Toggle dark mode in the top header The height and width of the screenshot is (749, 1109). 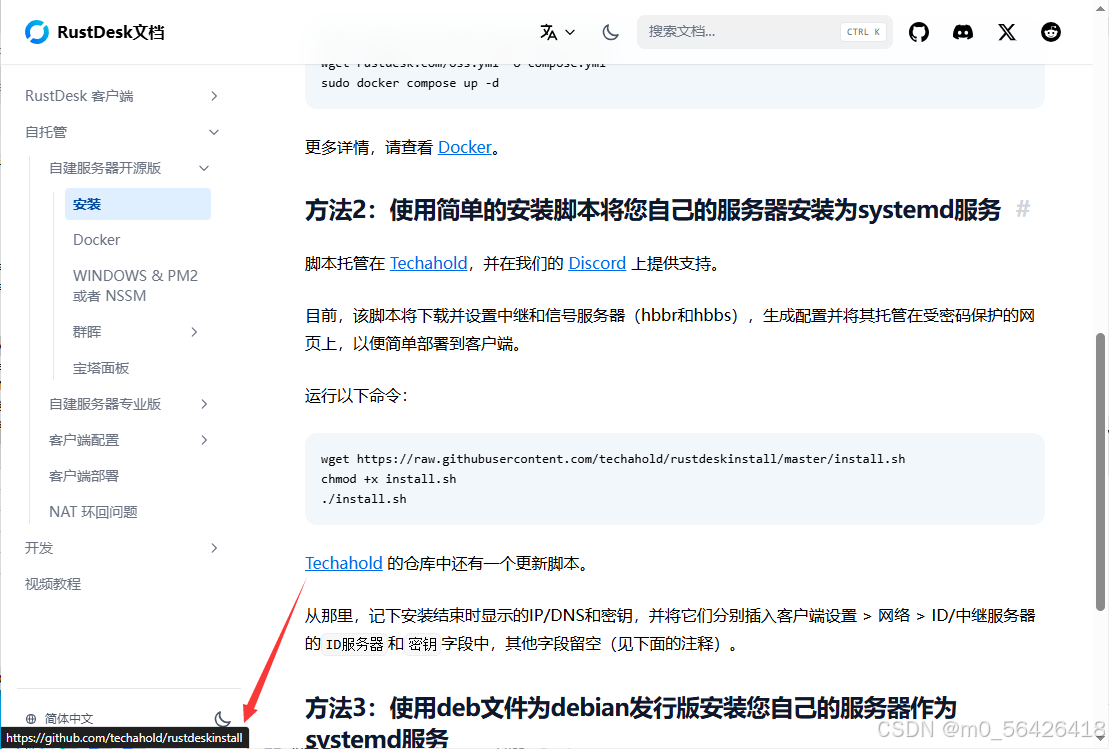[x=610, y=32]
